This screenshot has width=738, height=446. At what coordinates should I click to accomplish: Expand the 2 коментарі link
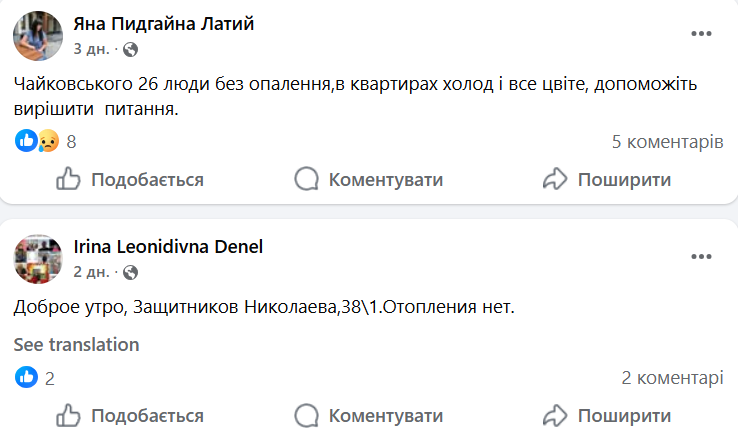[672, 378]
